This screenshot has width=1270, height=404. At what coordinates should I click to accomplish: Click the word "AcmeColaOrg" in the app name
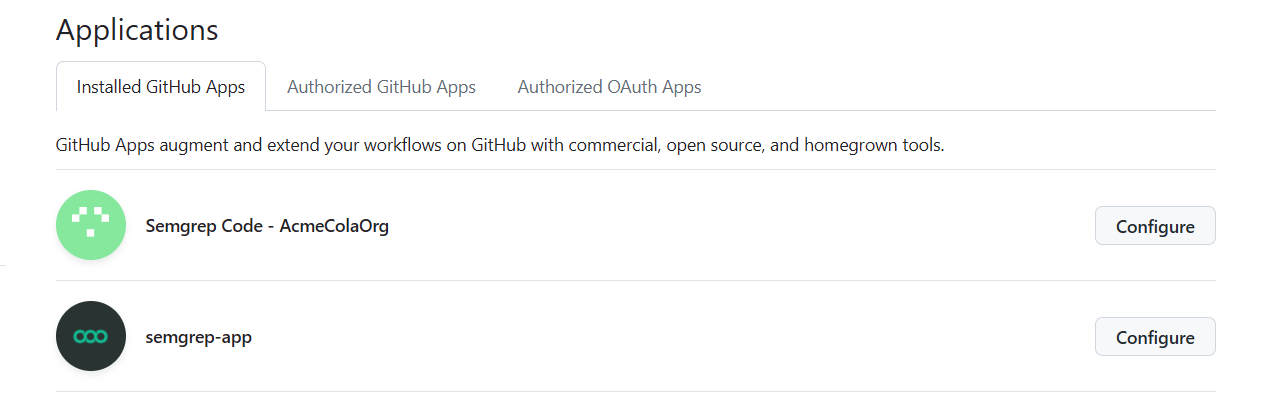point(334,226)
